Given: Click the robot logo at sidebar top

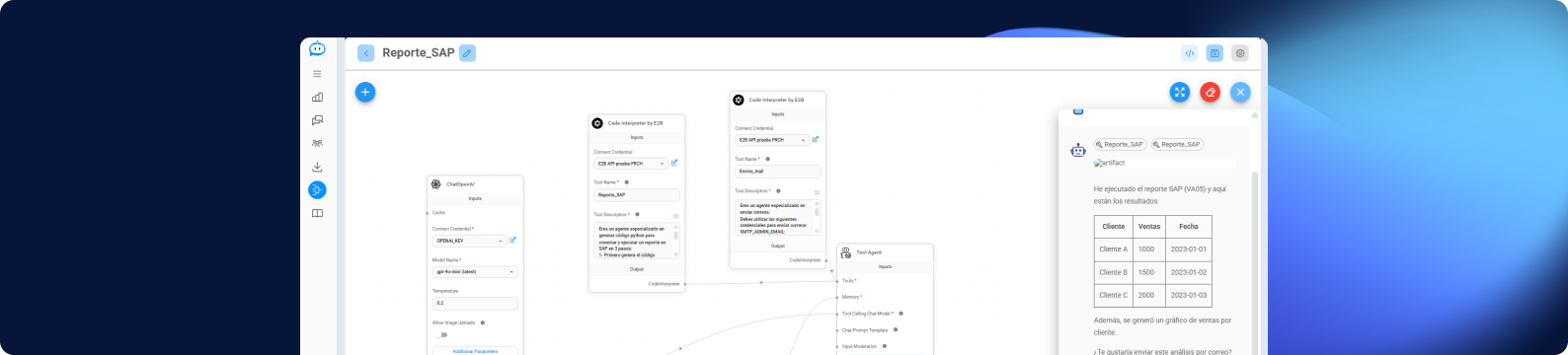Looking at the screenshot, I should [317, 49].
